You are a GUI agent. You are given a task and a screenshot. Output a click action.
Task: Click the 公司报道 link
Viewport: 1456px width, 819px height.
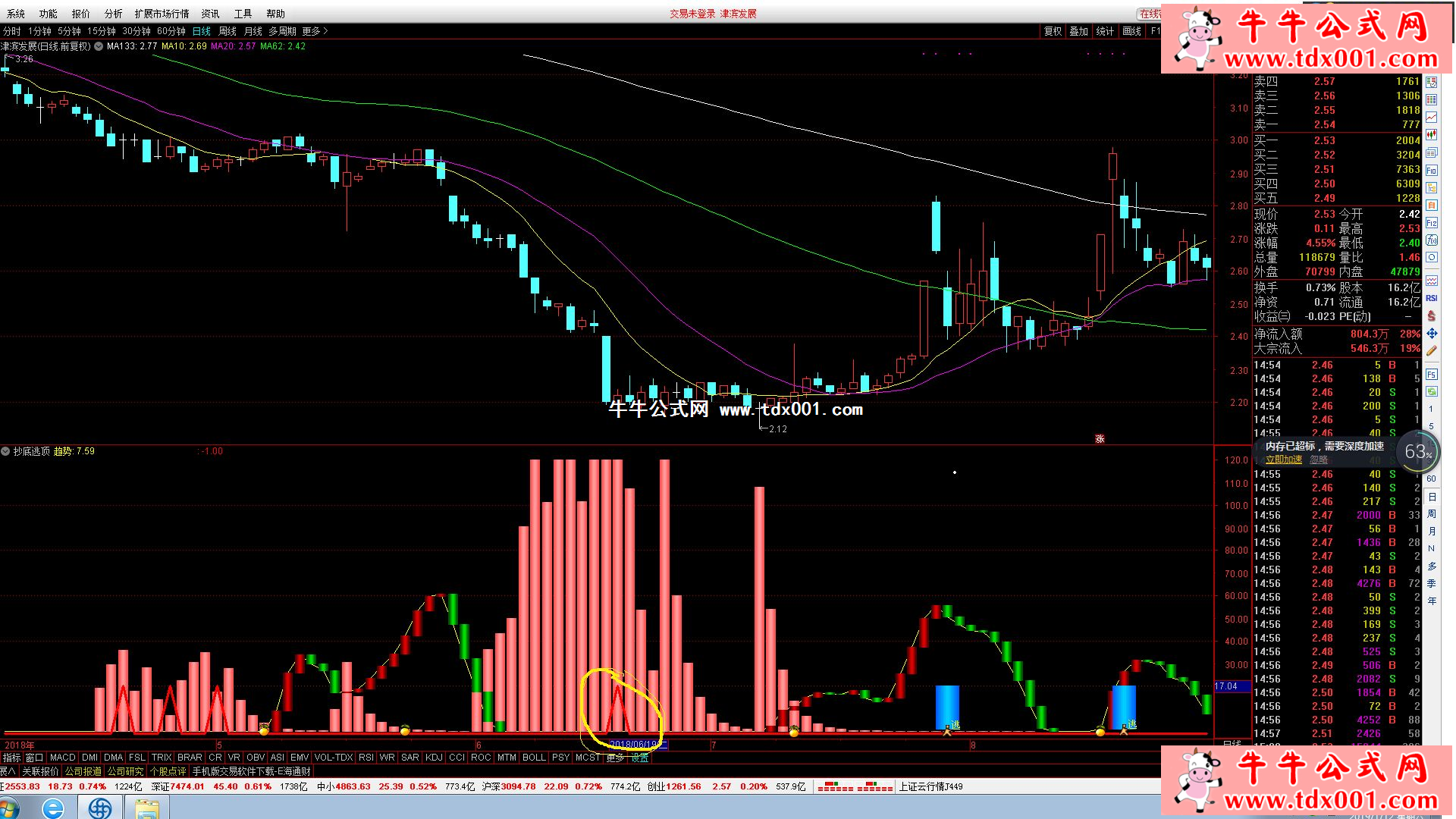[x=83, y=771]
